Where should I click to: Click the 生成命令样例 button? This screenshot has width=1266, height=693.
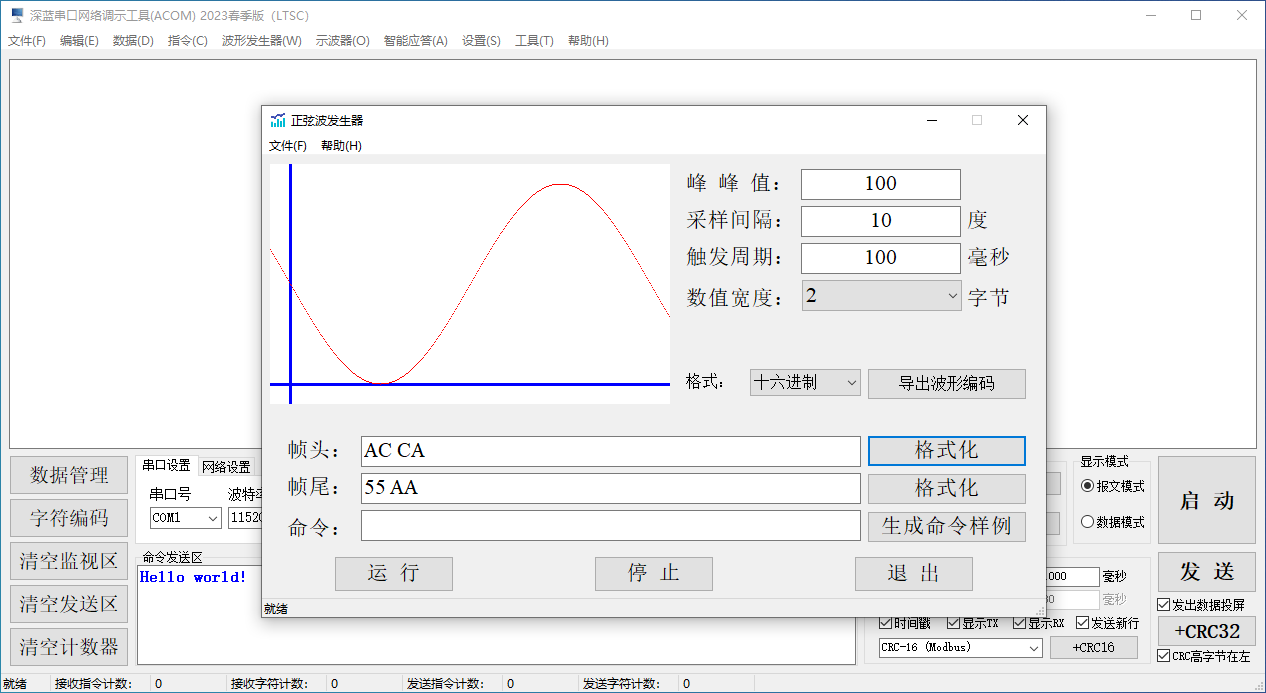click(947, 526)
